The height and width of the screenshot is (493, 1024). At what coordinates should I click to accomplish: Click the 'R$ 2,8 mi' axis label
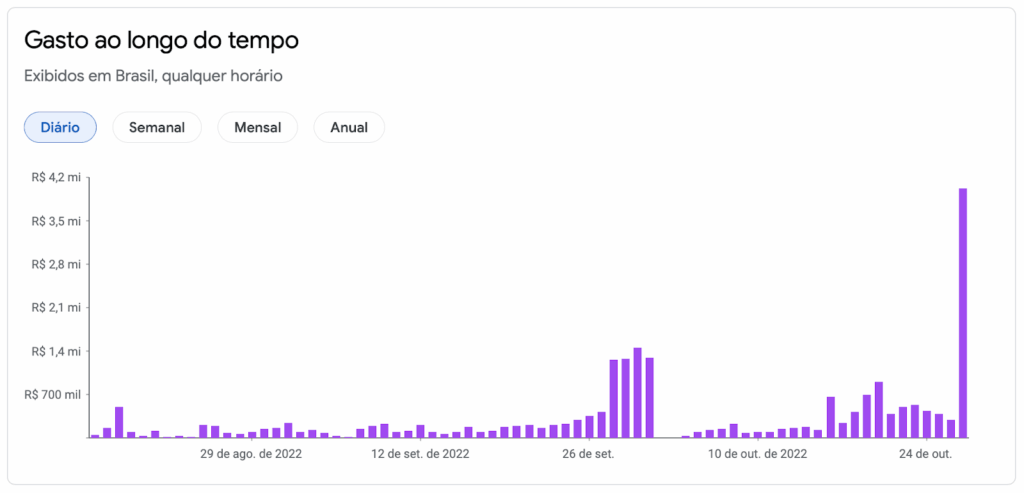pos(56,264)
